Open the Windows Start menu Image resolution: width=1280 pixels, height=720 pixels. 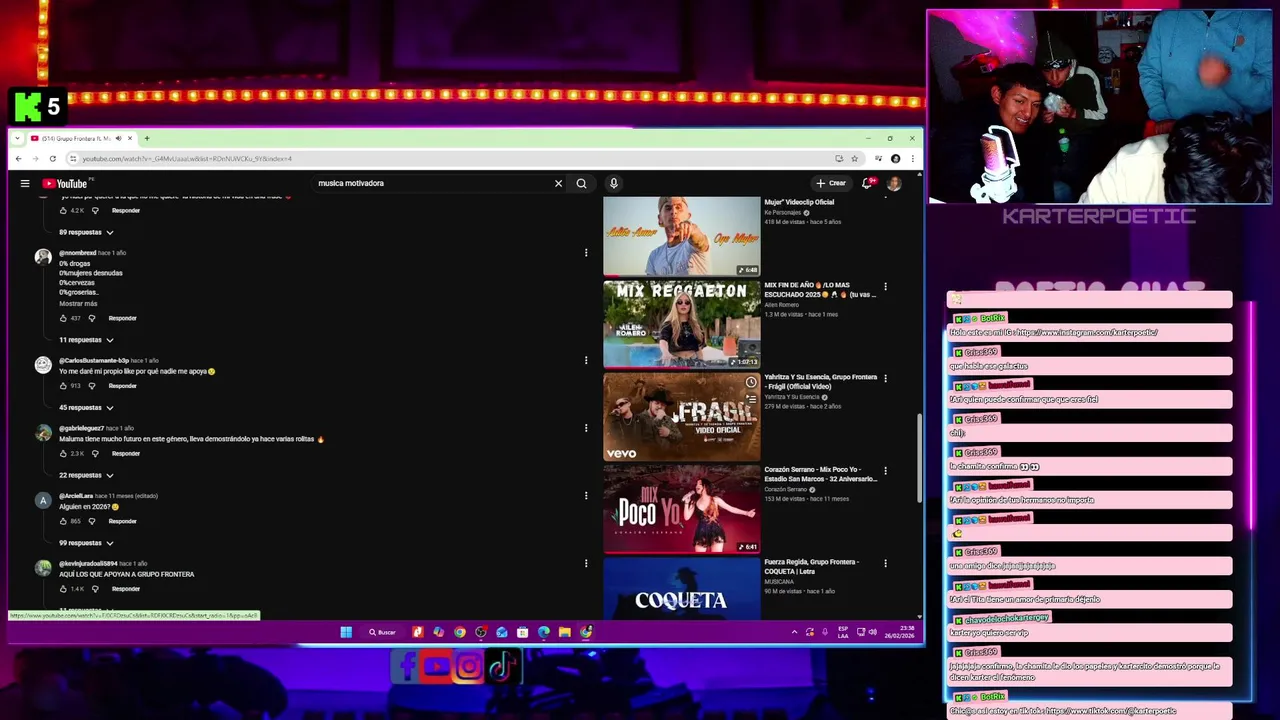pyautogui.click(x=346, y=632)
